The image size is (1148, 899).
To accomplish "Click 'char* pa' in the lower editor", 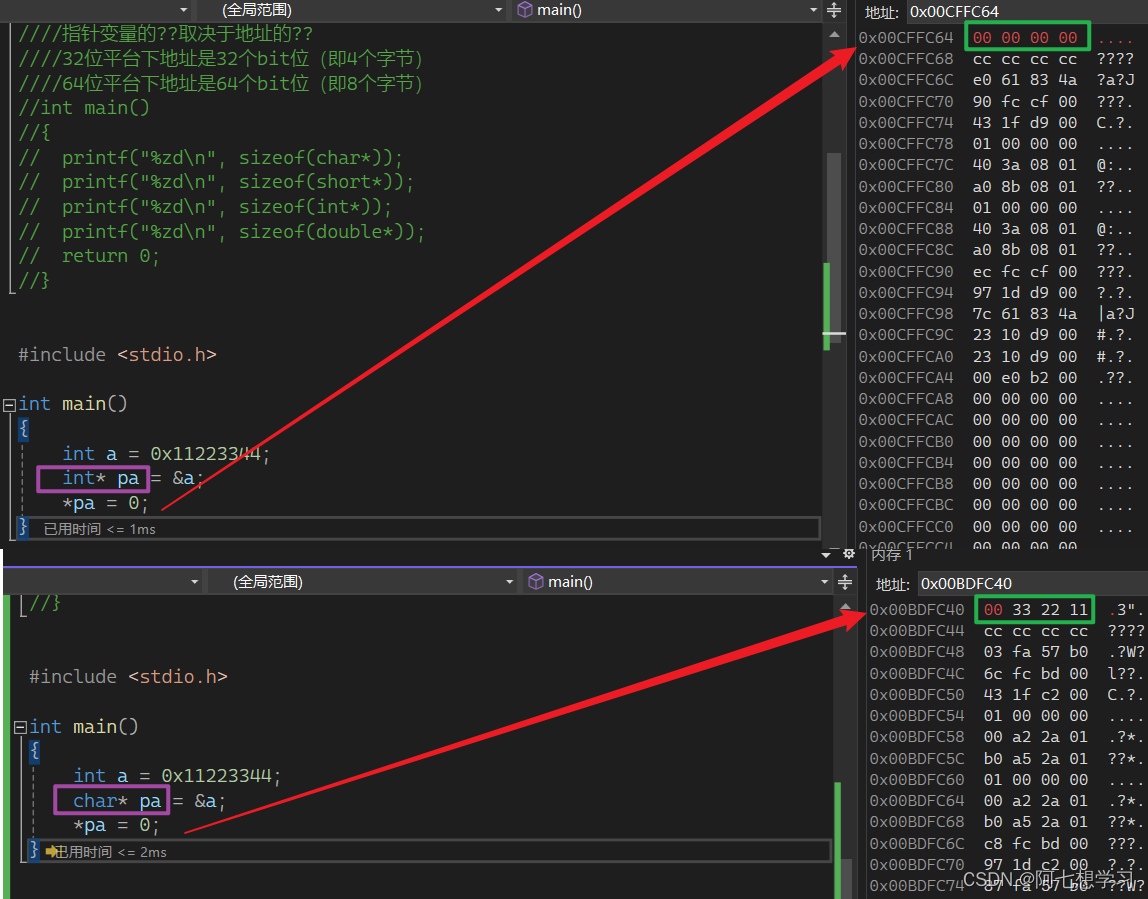I will (x=117, y=801).
